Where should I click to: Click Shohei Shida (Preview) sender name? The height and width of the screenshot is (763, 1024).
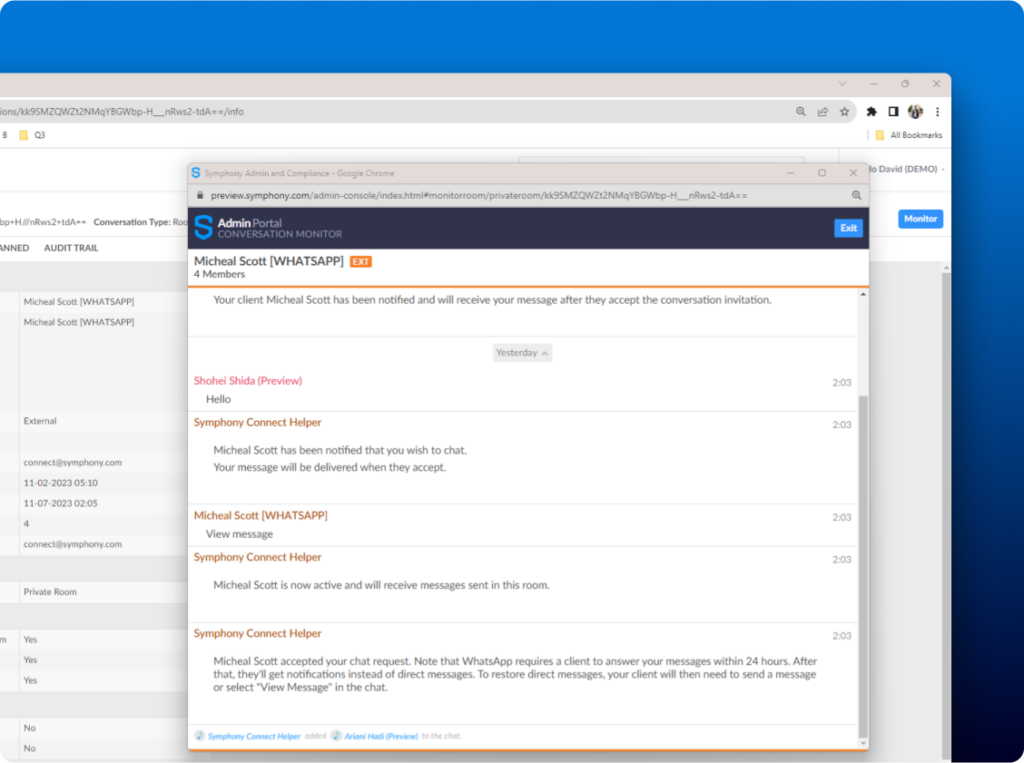tap(248, 381)
